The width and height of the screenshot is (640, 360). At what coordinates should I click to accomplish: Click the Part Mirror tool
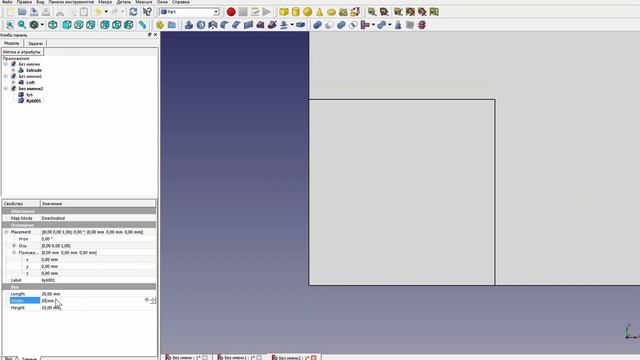(212, 25)
